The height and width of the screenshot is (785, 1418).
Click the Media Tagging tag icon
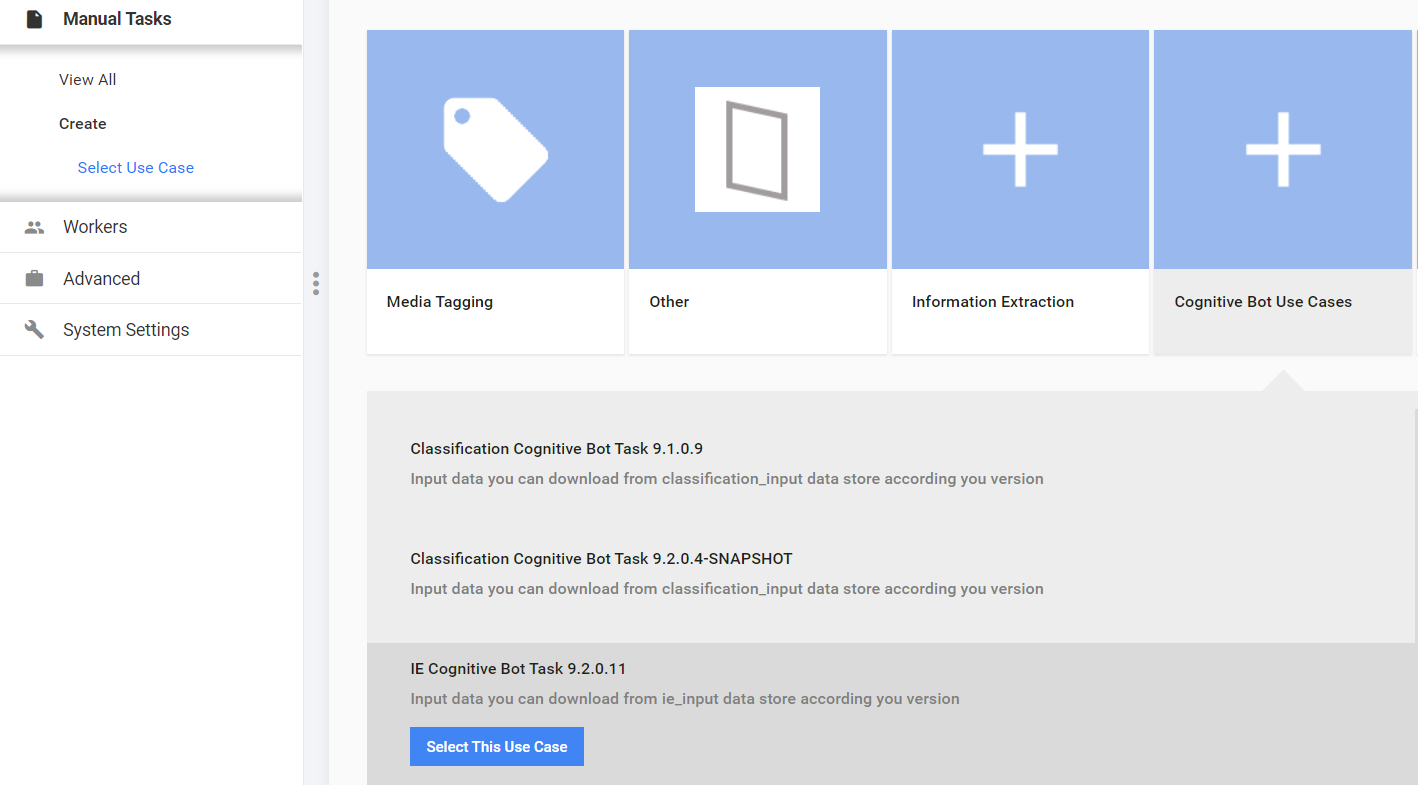point(496,149)
